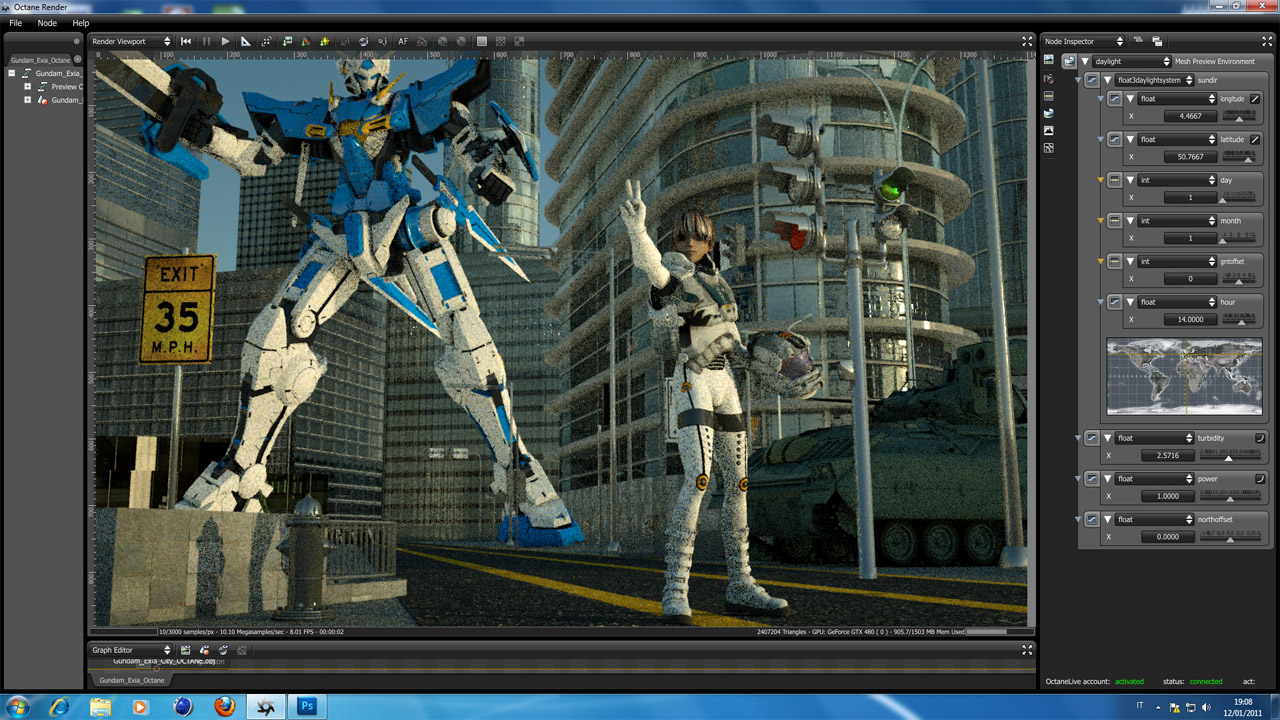Click the ruler triangle icon in viewport toolbar
Image resolution: width=1280 pixels, height=720 pixels.
(x=246, y=41)
